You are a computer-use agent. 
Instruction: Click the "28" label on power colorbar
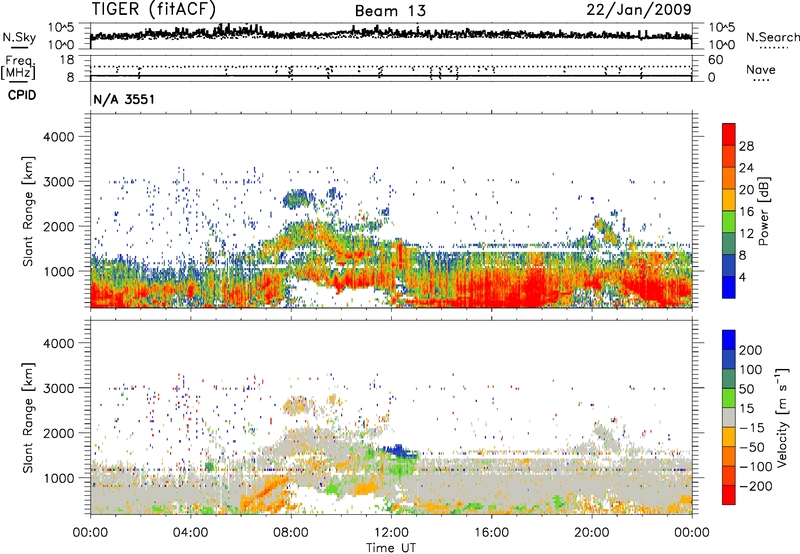(746, 146)
